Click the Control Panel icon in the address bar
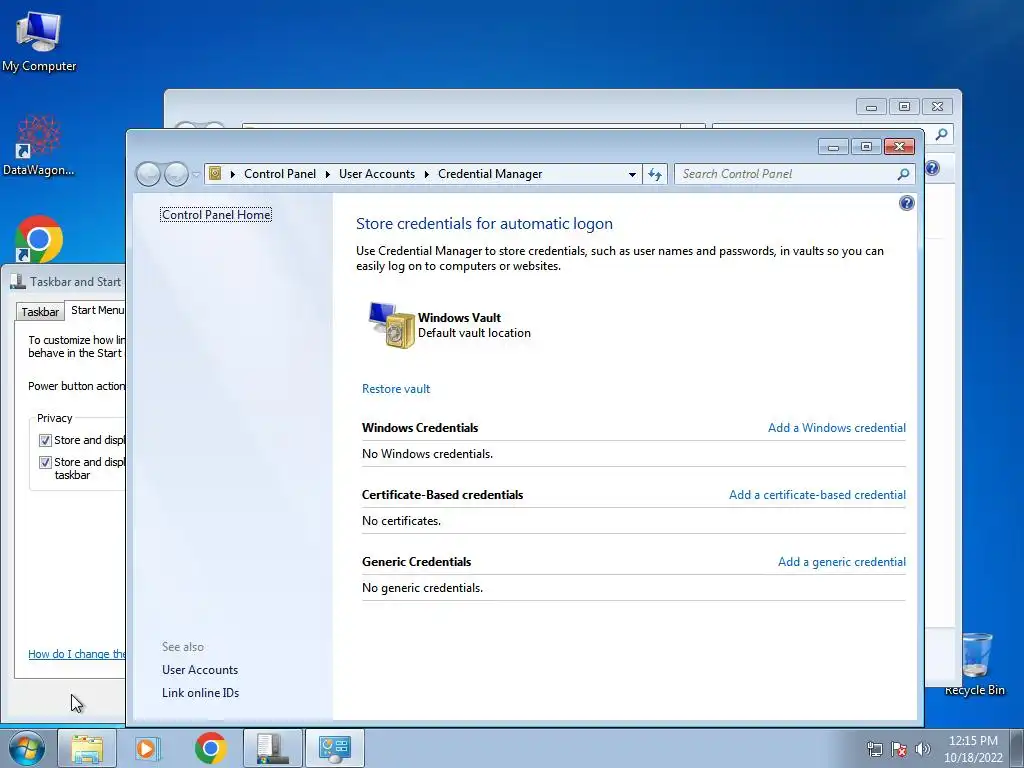 point(215,174)
